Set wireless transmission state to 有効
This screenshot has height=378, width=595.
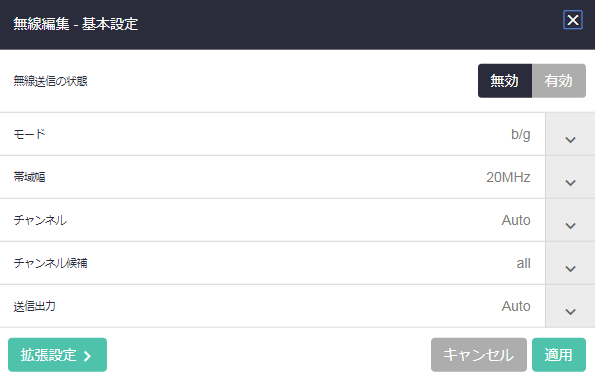coord(559,81)
